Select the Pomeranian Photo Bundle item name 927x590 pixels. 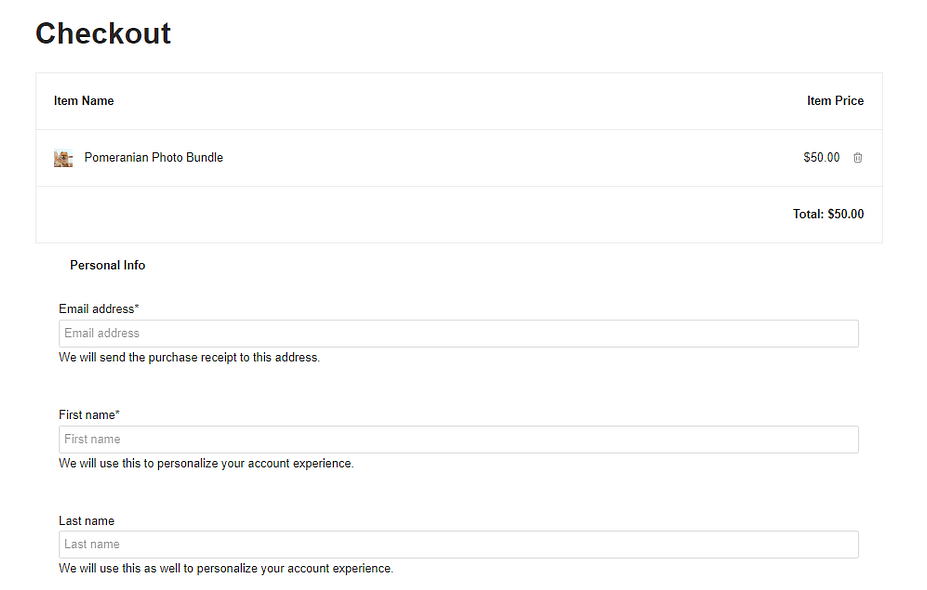(154, 157)
